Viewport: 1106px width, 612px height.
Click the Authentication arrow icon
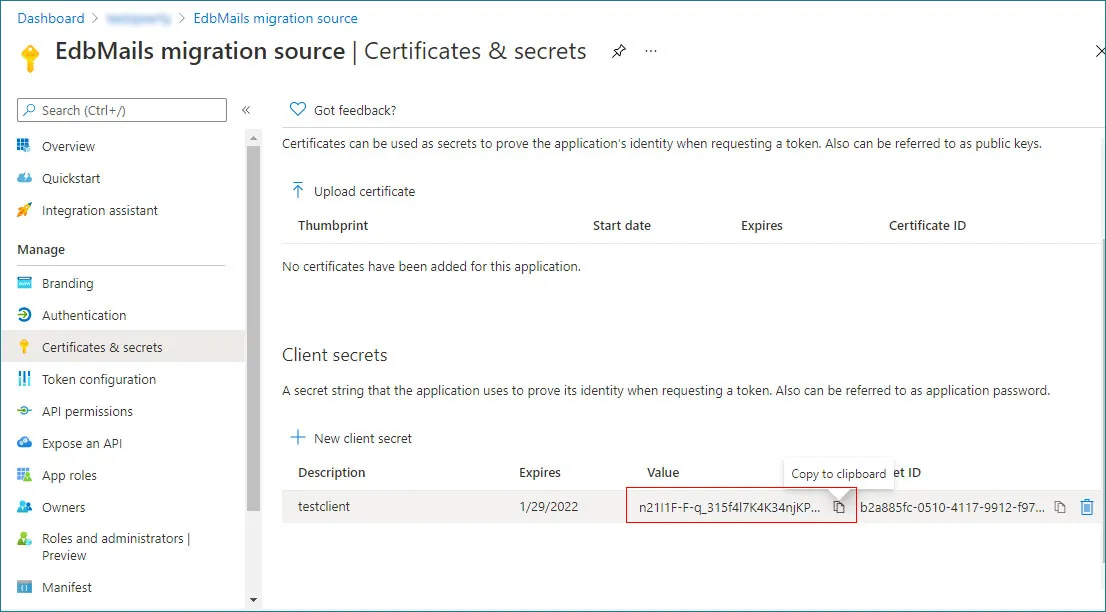coord(24,314)
